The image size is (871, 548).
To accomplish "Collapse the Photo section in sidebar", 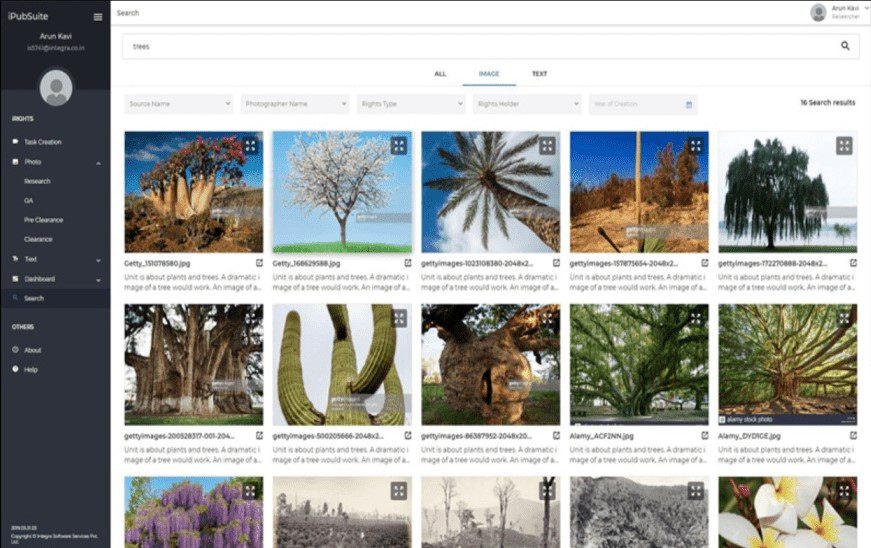I will pyautogui.click(x=98, y=163).
